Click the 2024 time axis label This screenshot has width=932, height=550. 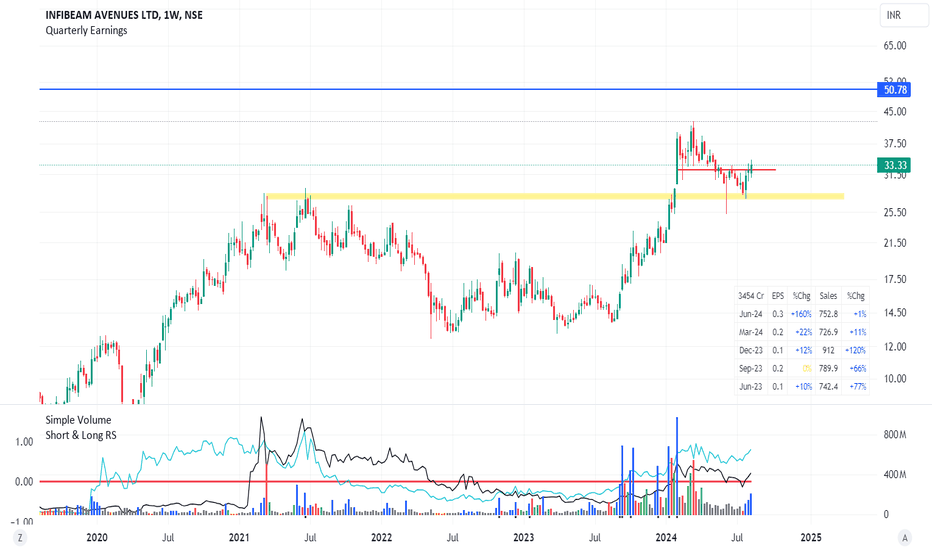pyautogui.click(x=666, y=538)
